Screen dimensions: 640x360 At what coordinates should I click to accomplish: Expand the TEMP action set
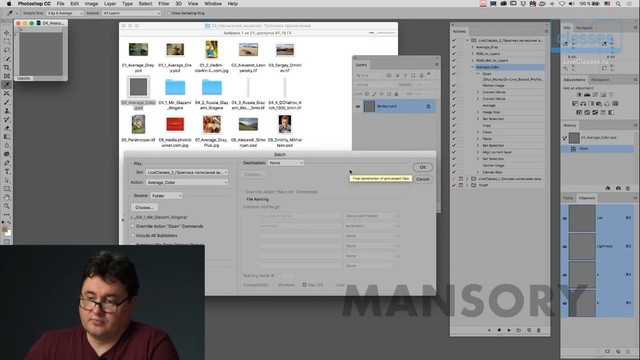tap(467, 185)
